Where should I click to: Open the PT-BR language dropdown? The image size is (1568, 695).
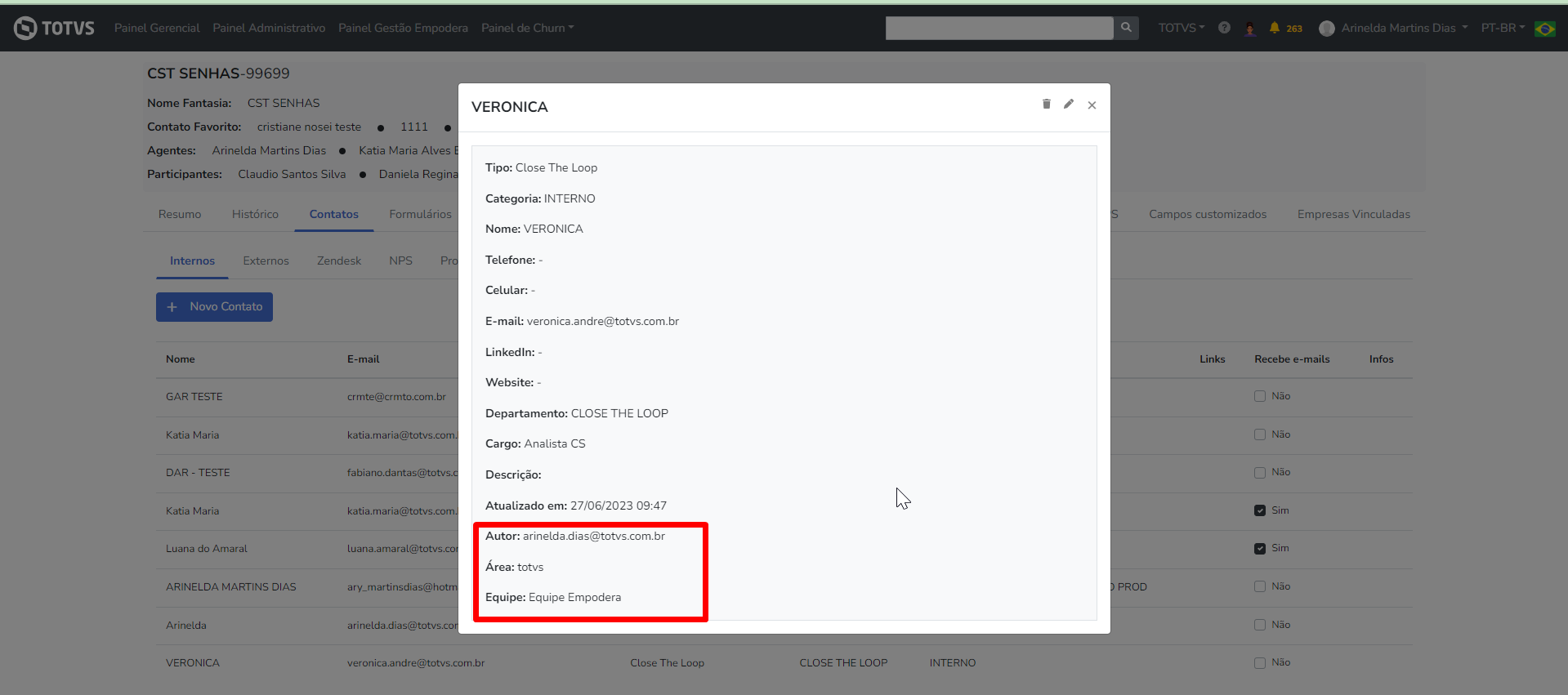pos(1503,28)
